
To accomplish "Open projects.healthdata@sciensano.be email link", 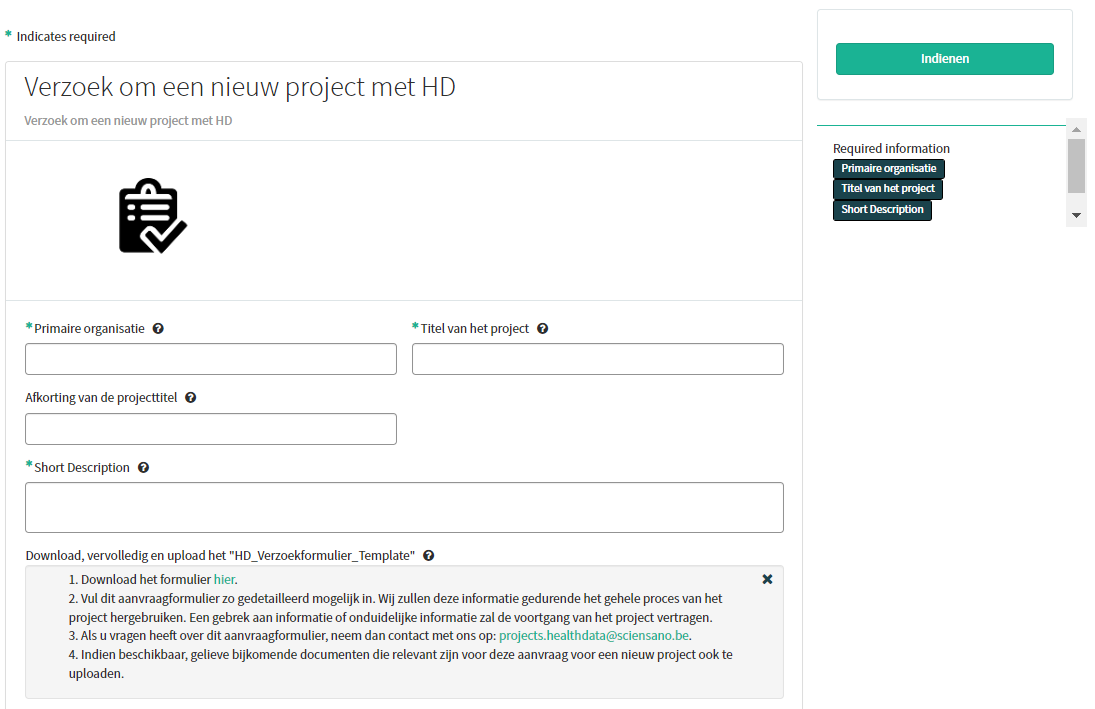I will click(x=594, y=635).
